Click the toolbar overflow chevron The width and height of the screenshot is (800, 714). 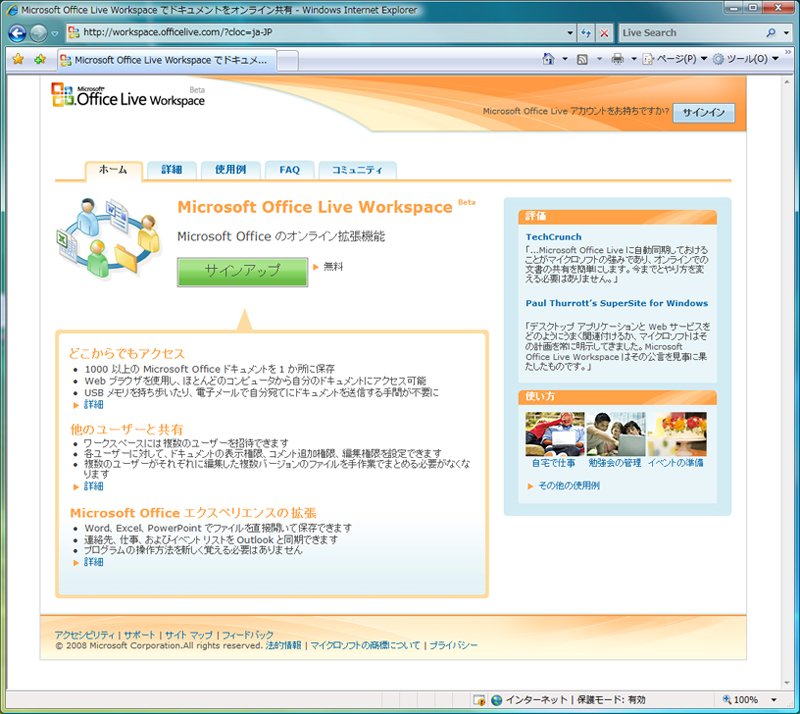(x=788, y=52)
